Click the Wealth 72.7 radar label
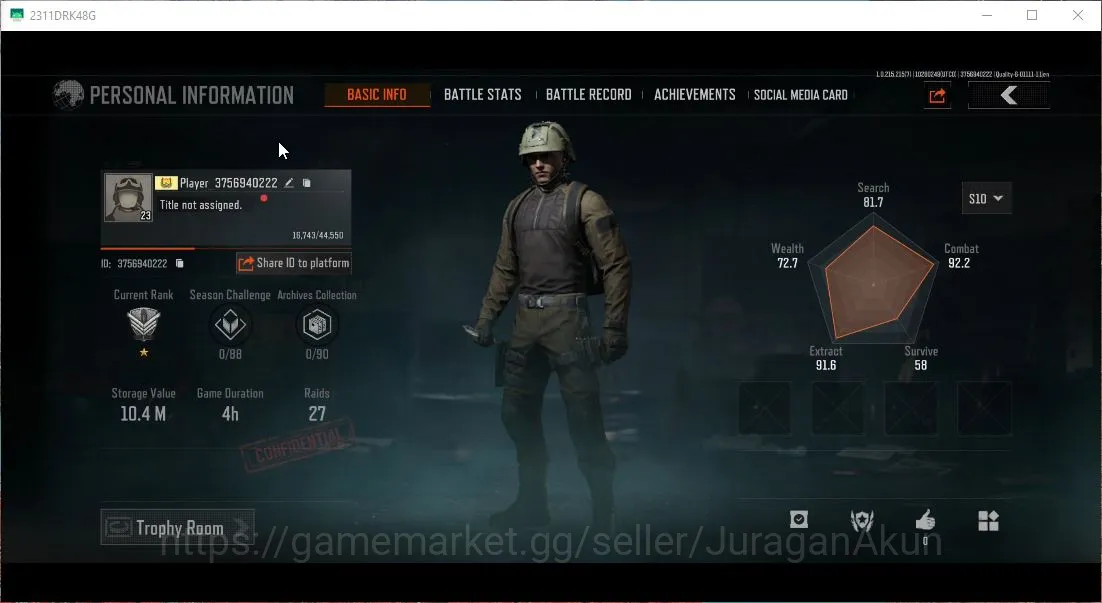 (787, 256)
